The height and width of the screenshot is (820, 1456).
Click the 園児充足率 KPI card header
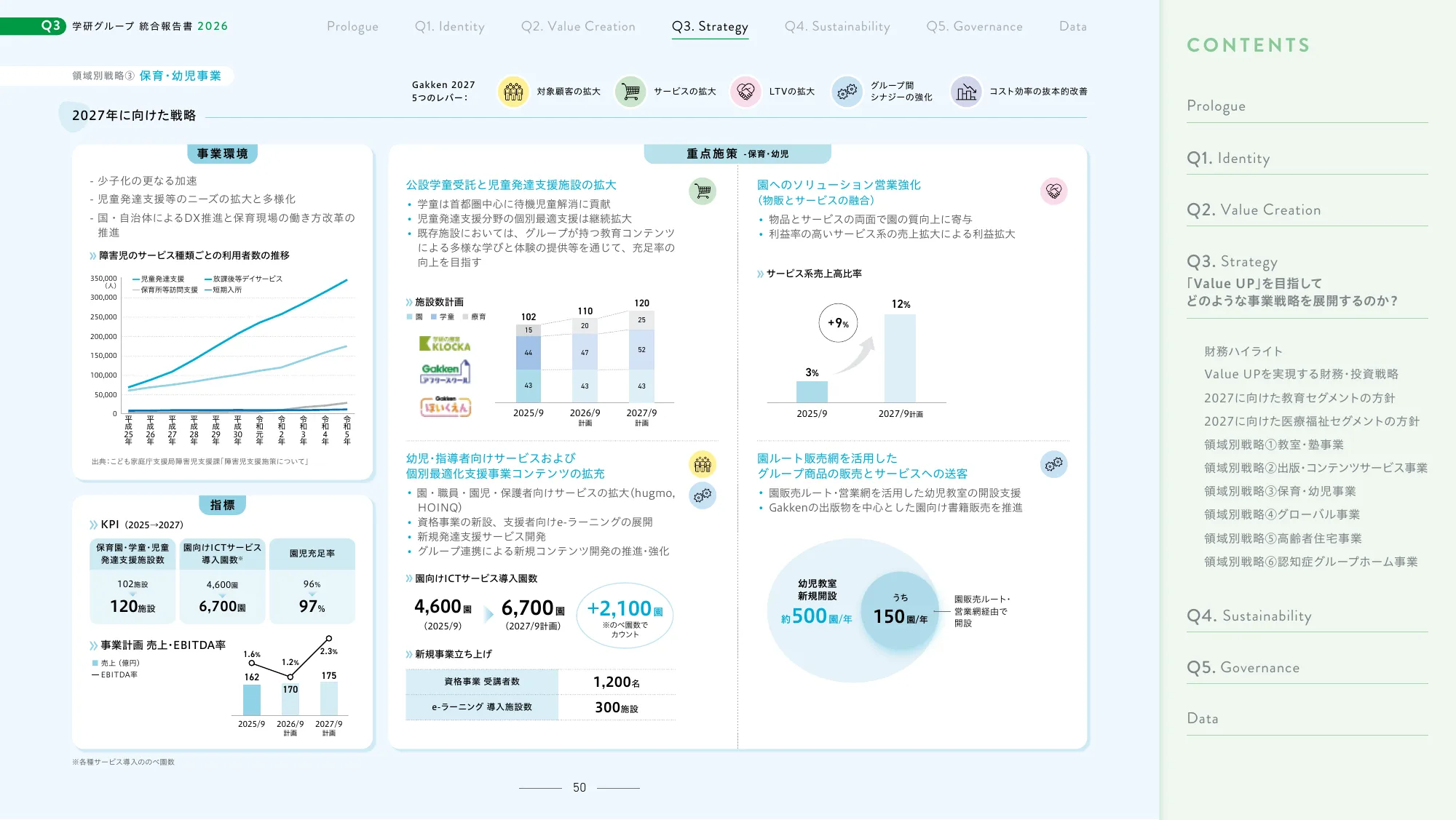click(312, 554)
